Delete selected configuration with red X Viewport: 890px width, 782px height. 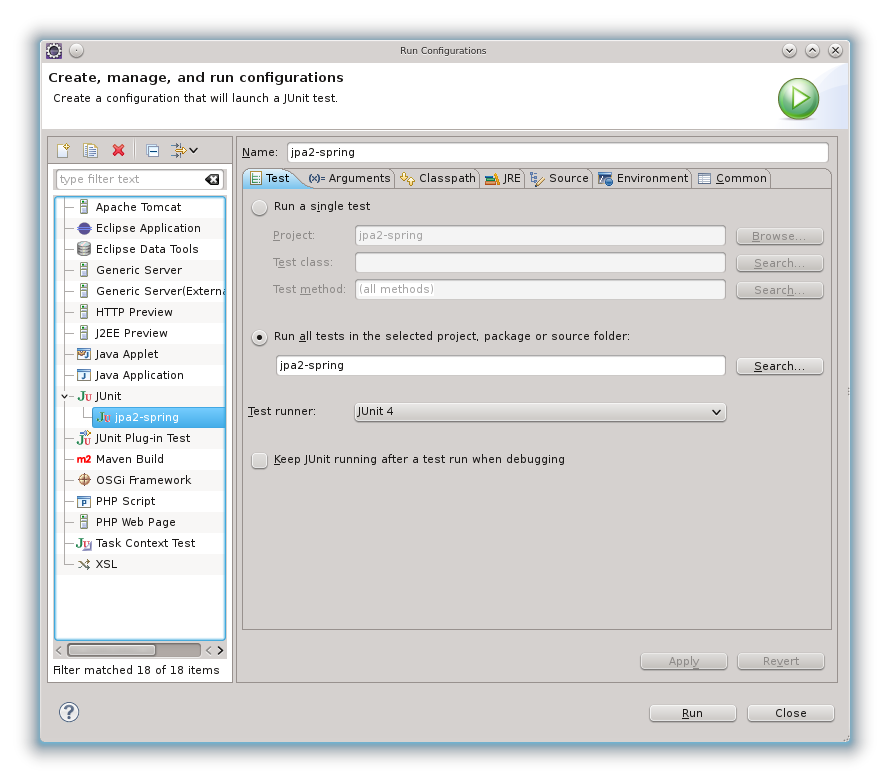118,150
